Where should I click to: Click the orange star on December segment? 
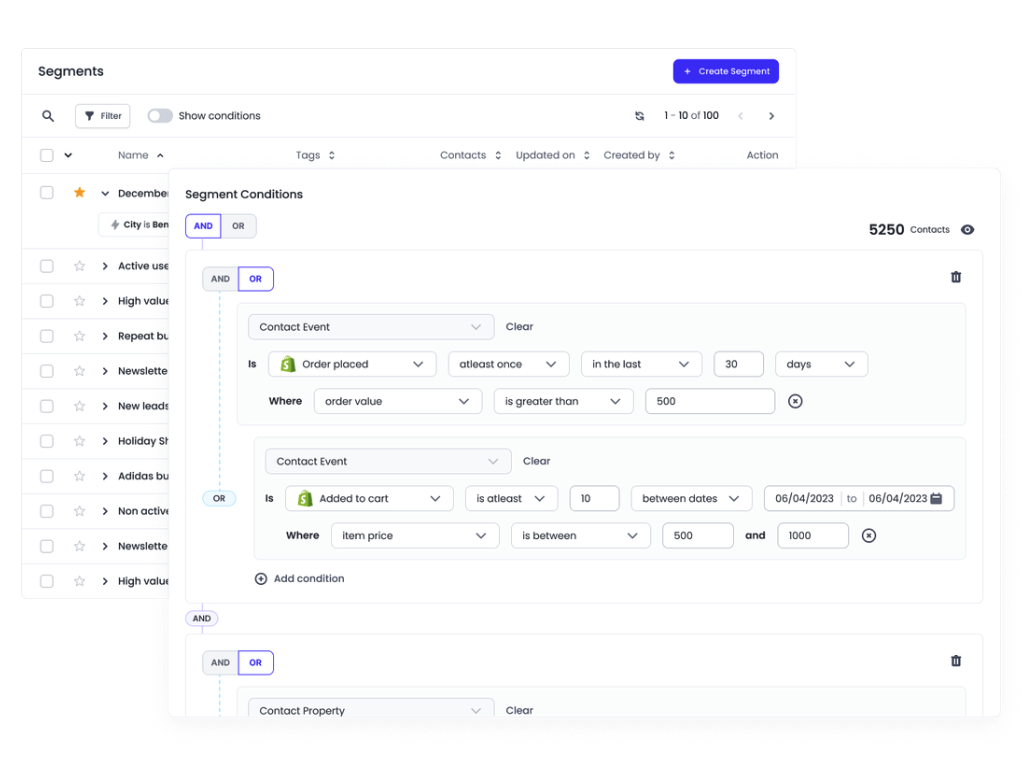tap(79, 193)
